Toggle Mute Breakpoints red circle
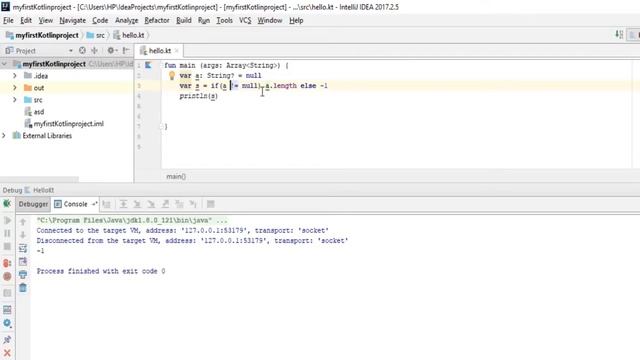Viewport: 640px width, 360px height. [7, 277]
